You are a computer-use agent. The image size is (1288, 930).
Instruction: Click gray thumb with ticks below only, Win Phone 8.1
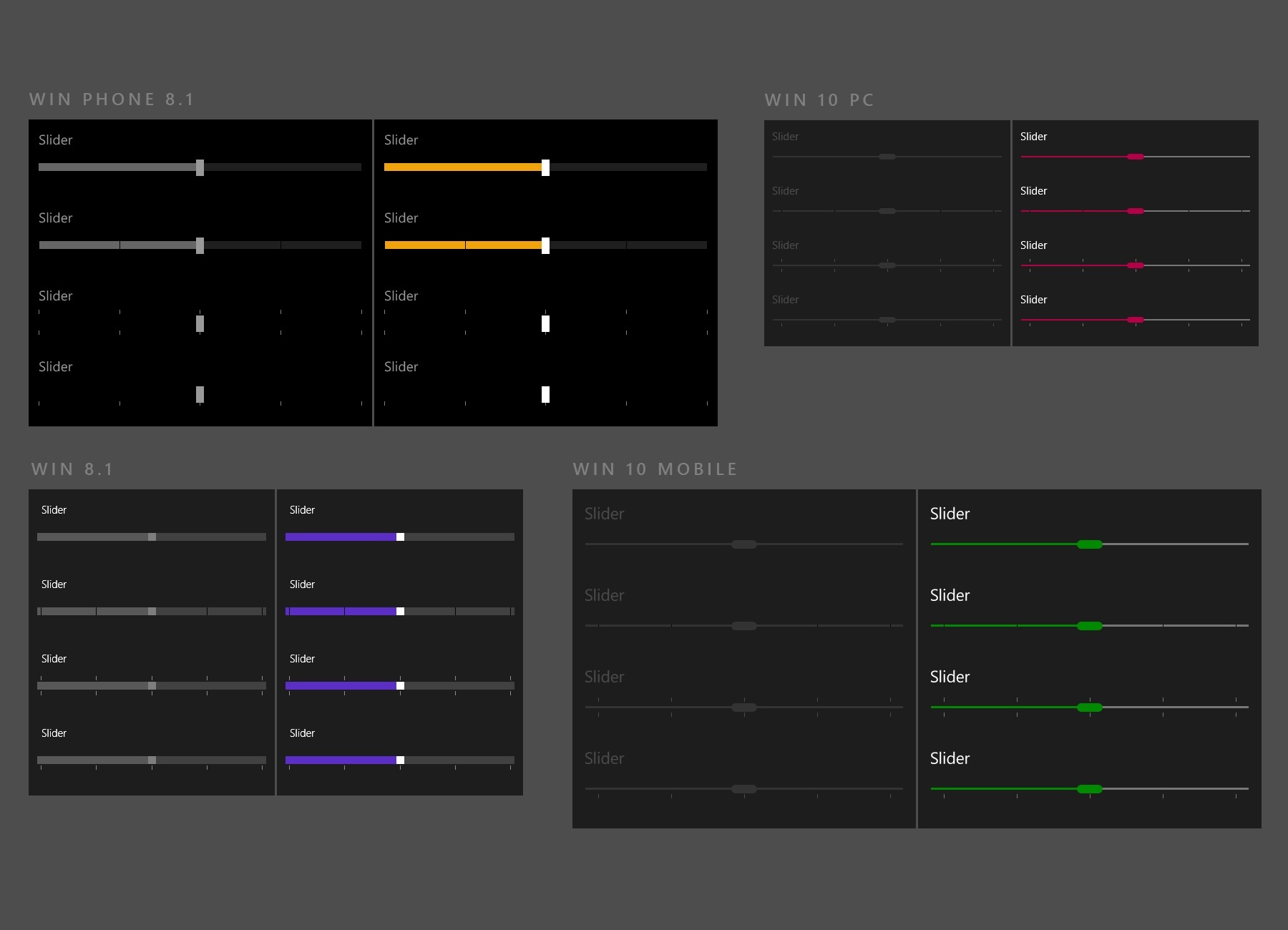tap(200, 394)
